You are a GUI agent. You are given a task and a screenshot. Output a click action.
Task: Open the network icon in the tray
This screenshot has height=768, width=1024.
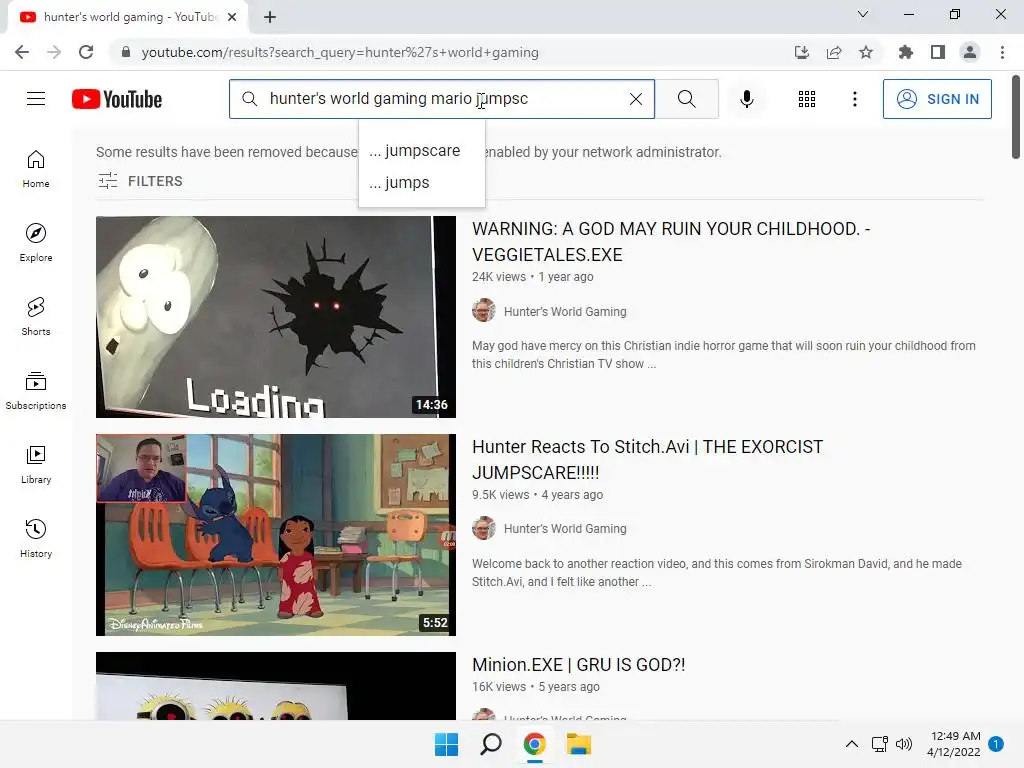pos(879,744)
